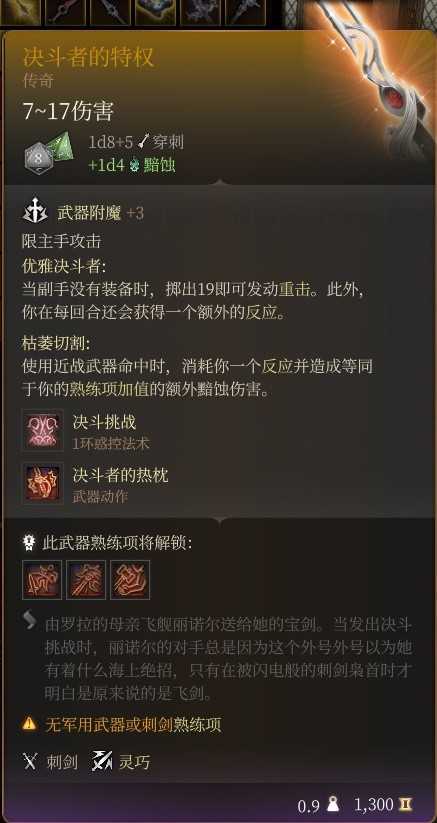The width and height of the screenshot is (437, 823).
Task: Click the 灵巧 finesse property icon
Action: [102, 762]
